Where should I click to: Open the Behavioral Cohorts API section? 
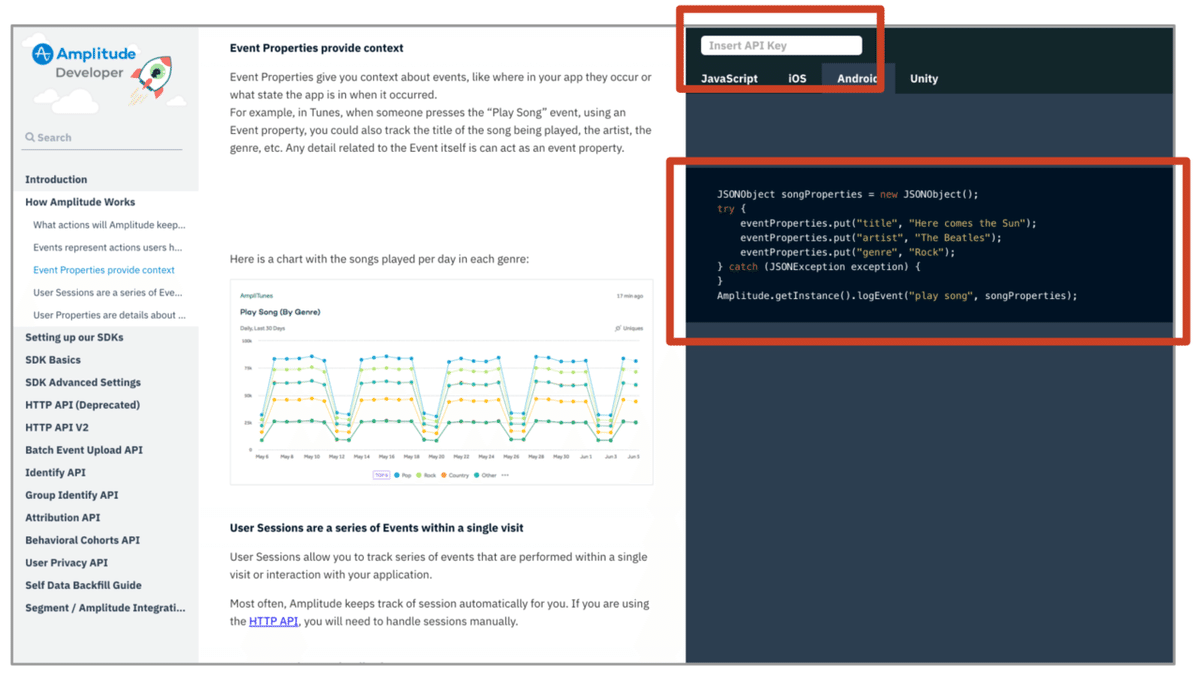pos(82,540)
